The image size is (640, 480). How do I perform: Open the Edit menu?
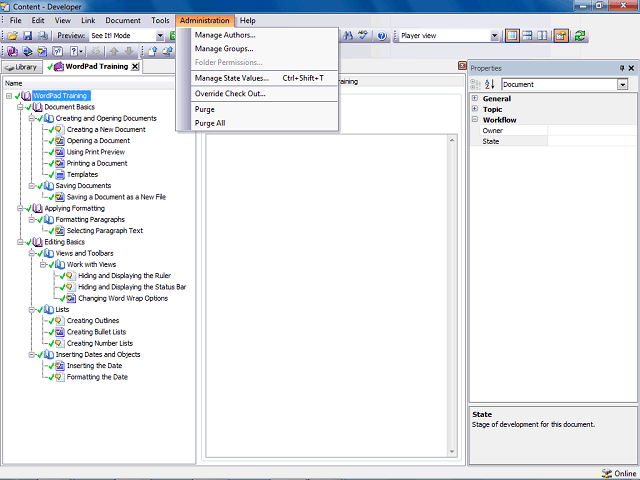pos(38,20)
